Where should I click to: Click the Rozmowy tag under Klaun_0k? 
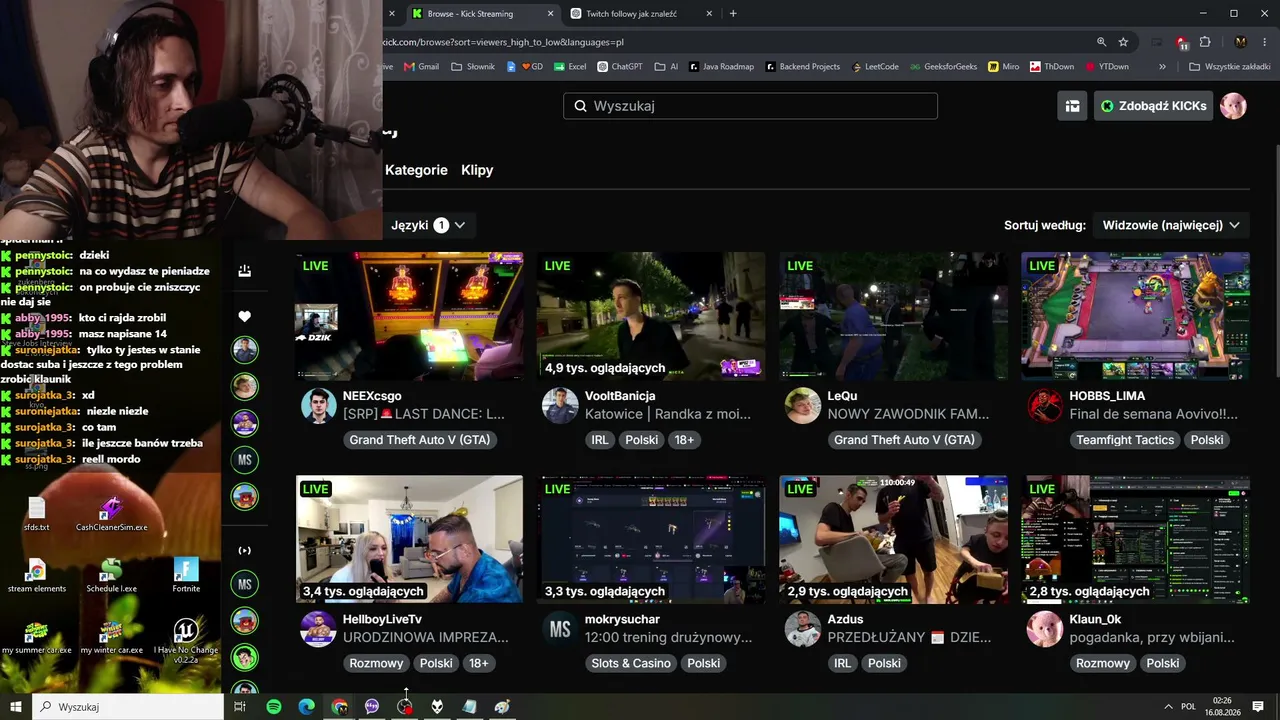pyautogui.click(x=1103, y=663)
